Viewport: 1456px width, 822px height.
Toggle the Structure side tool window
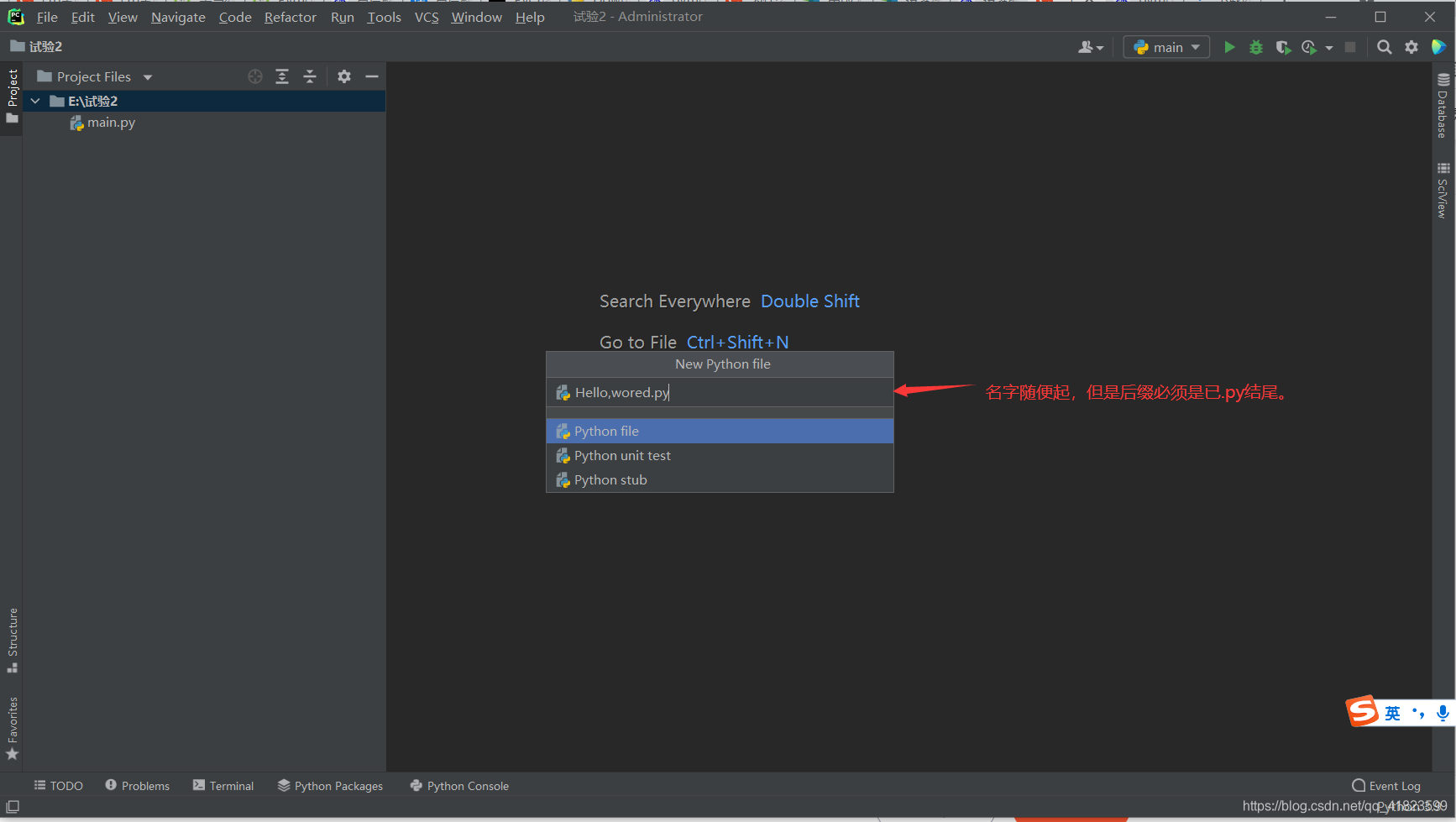[12, 640]
